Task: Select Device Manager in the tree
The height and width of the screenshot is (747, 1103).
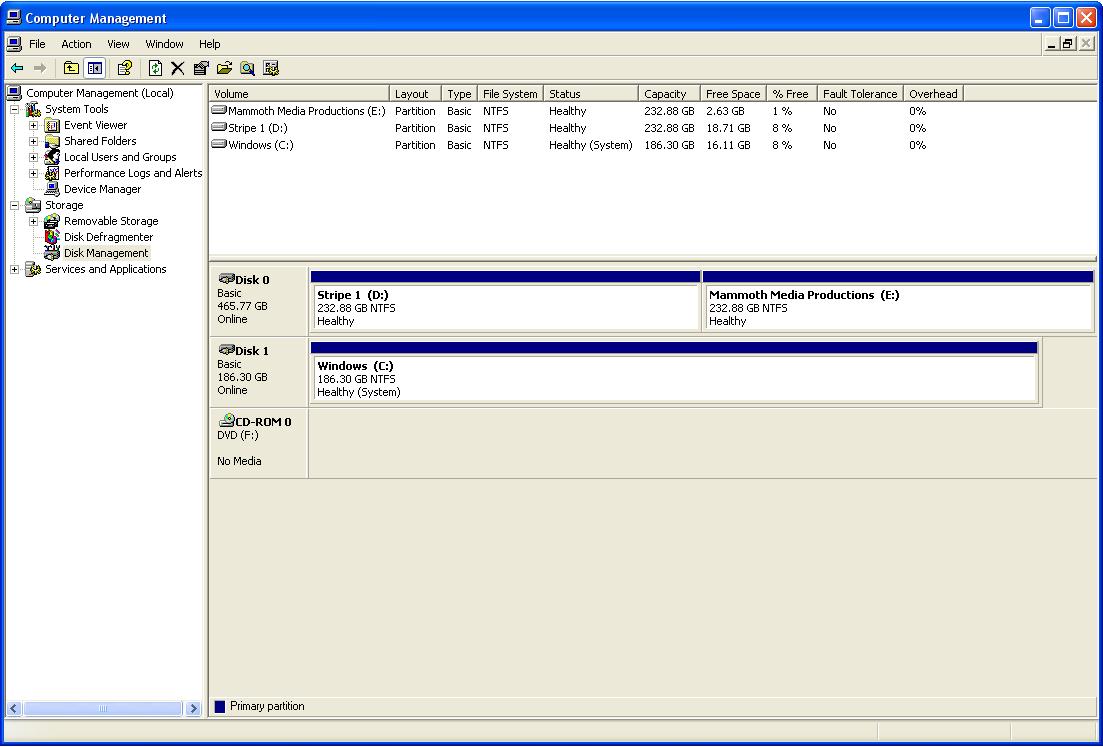Action: click(102, 189)
